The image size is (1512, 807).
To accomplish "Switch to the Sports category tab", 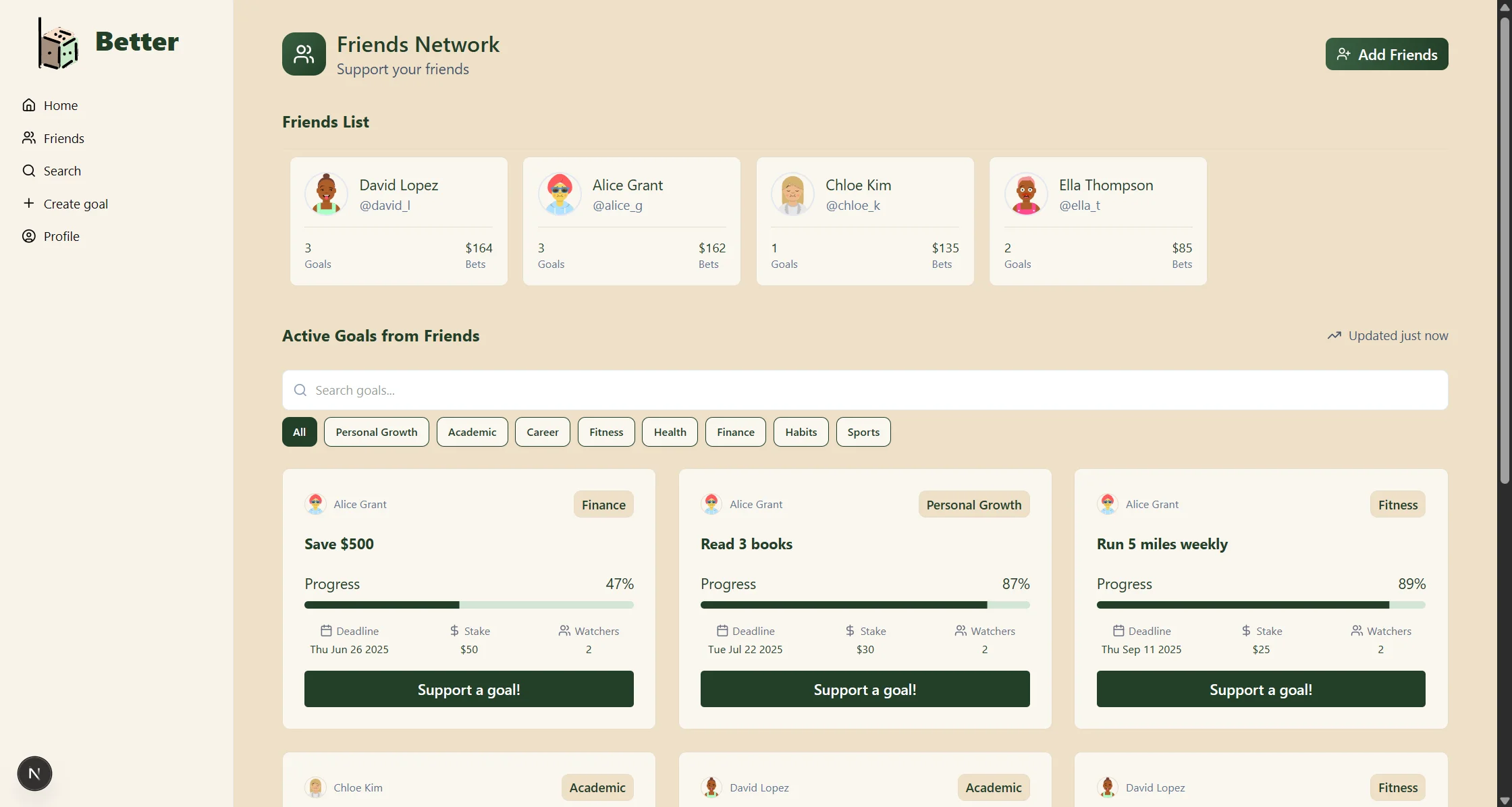I will (x=863, y=432).
